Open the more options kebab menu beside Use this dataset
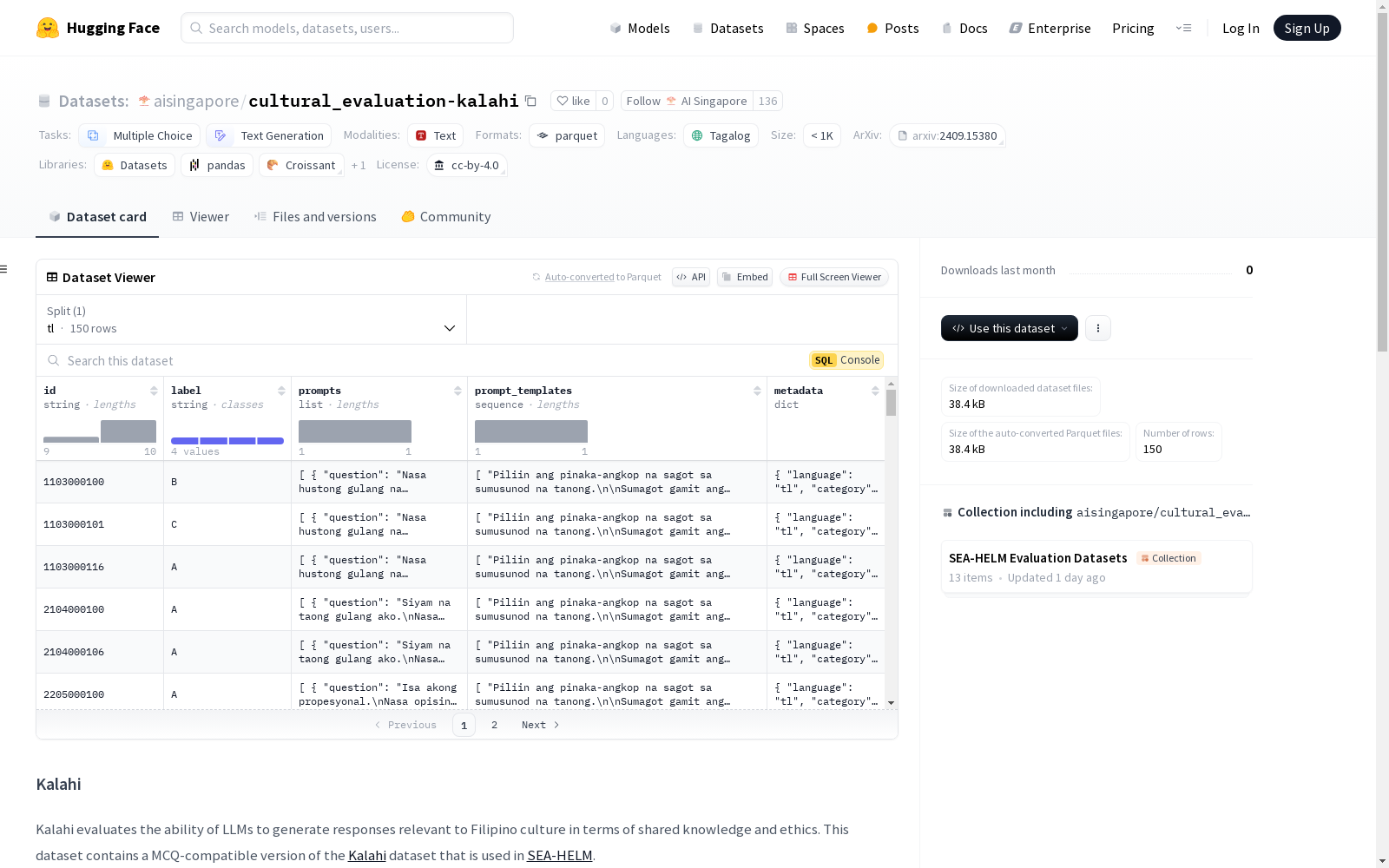Image resolution: width=1389 pixels, height=868 pixels. 1098,328
